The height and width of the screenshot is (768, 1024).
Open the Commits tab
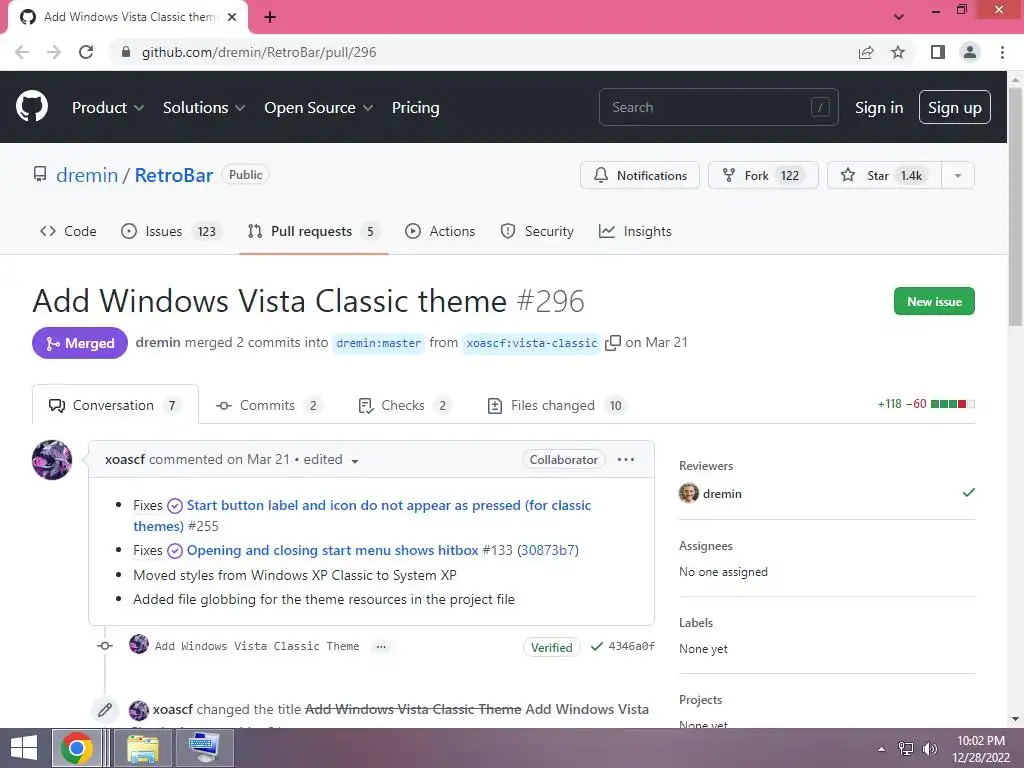click(x=268, y=406)
